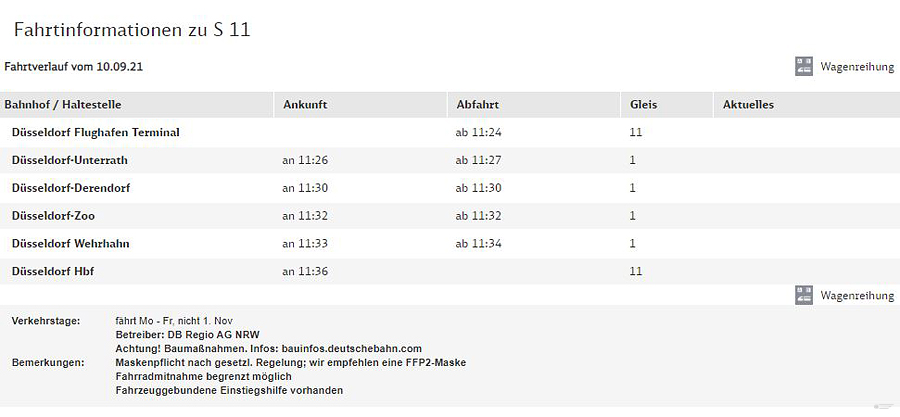This screenshot has height=417, width=900.
Task: Click the Bahnhof / Haltestelle column header
Action: tap(63, 105)
